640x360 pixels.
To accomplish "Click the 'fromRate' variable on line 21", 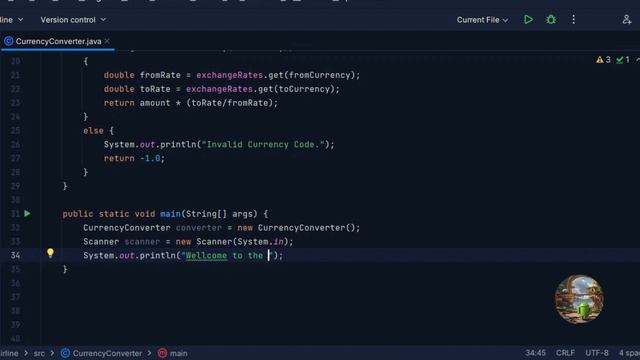I will coord(160,75).
